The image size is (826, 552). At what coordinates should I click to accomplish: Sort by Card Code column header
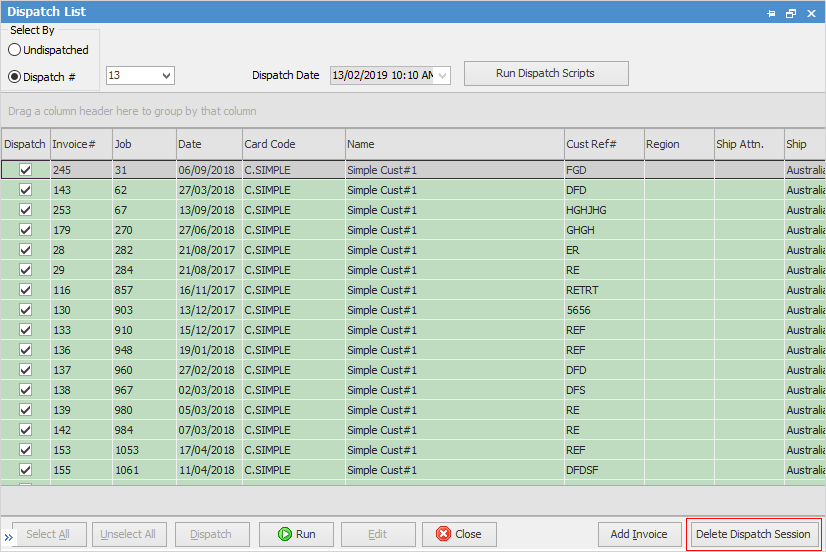292,144
